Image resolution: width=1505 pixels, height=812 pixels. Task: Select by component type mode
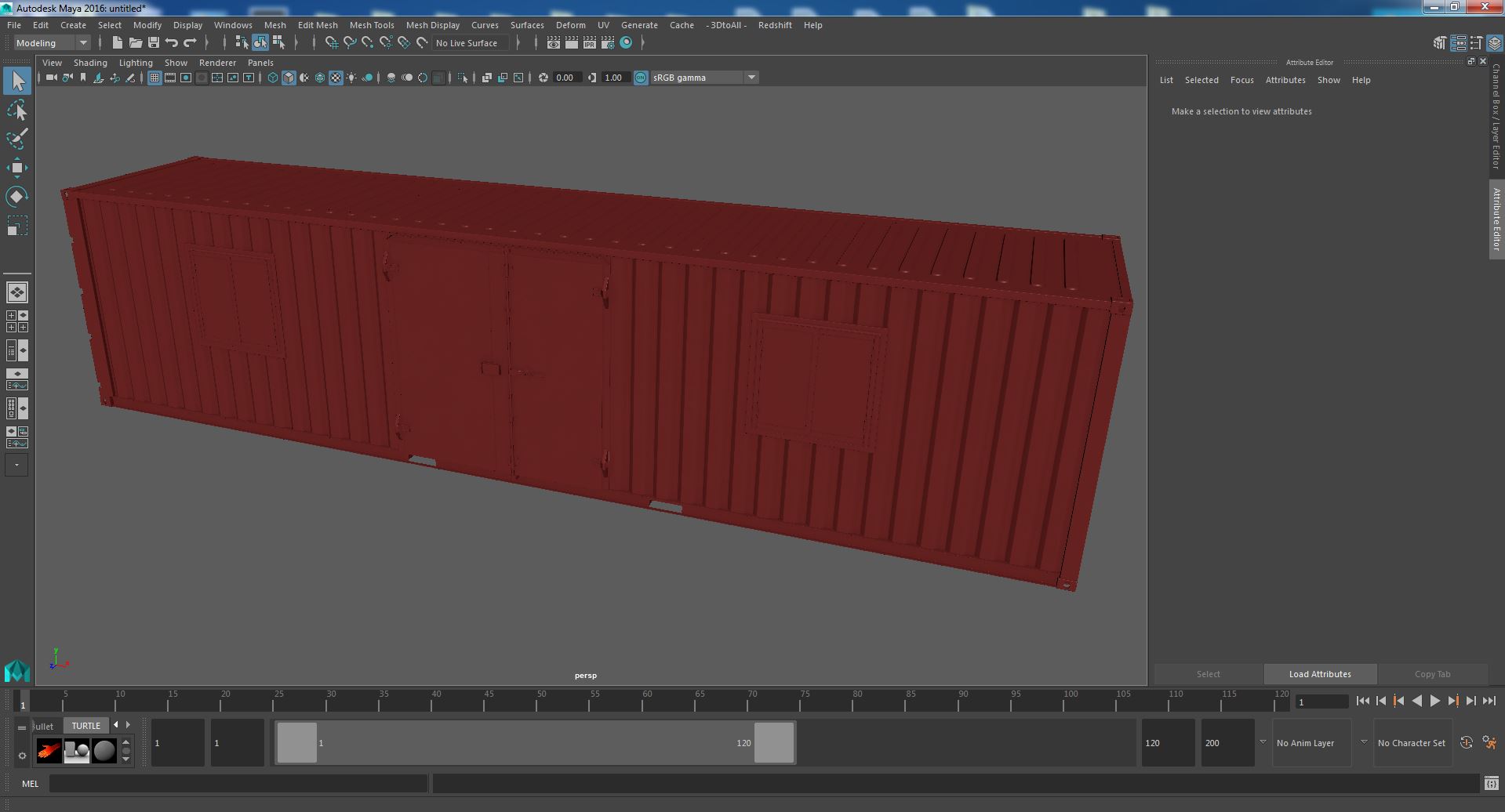tap(278, 43)
